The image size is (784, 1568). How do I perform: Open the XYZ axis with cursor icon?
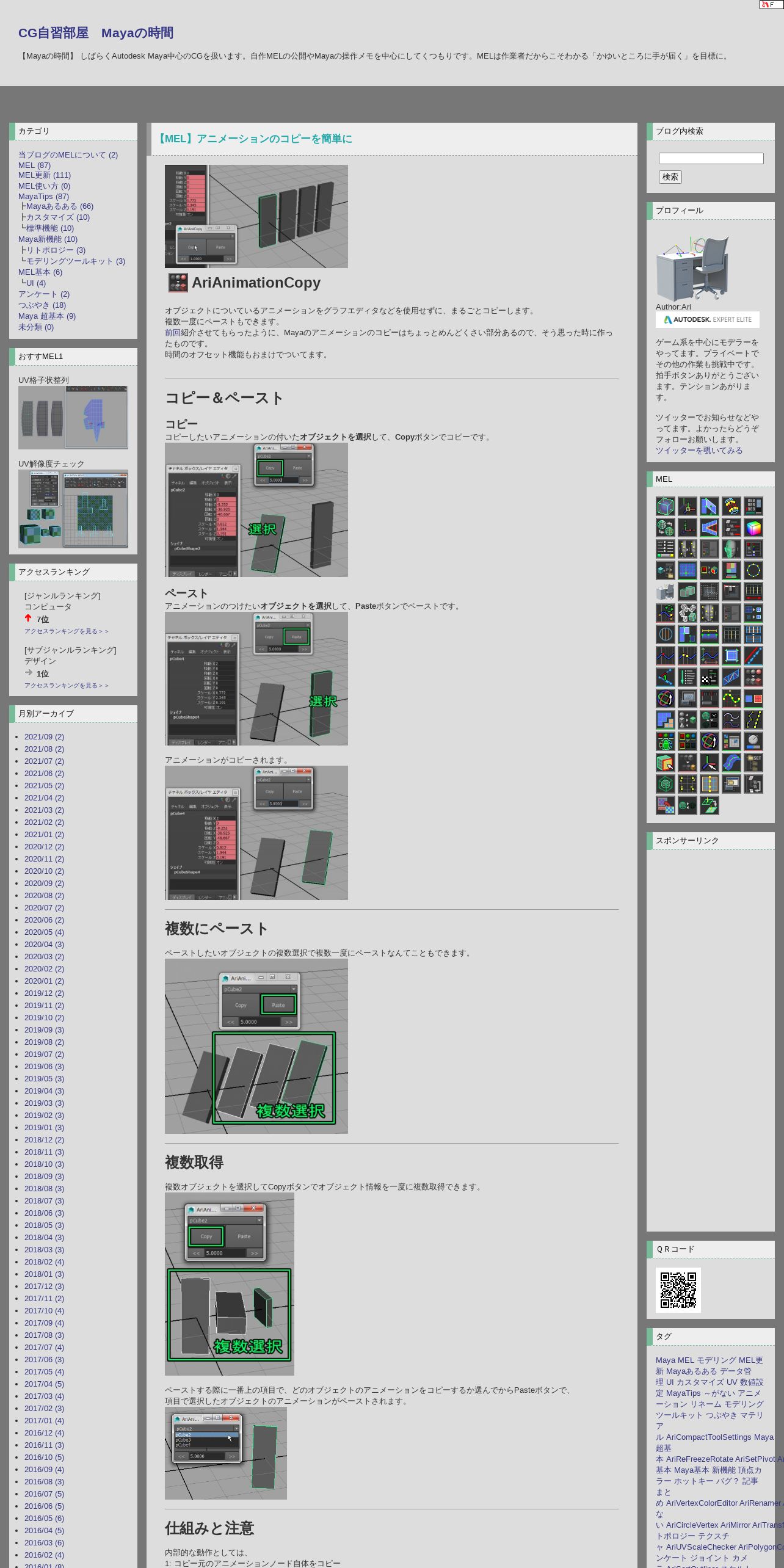pyautogui.click(x=710, y=763)
